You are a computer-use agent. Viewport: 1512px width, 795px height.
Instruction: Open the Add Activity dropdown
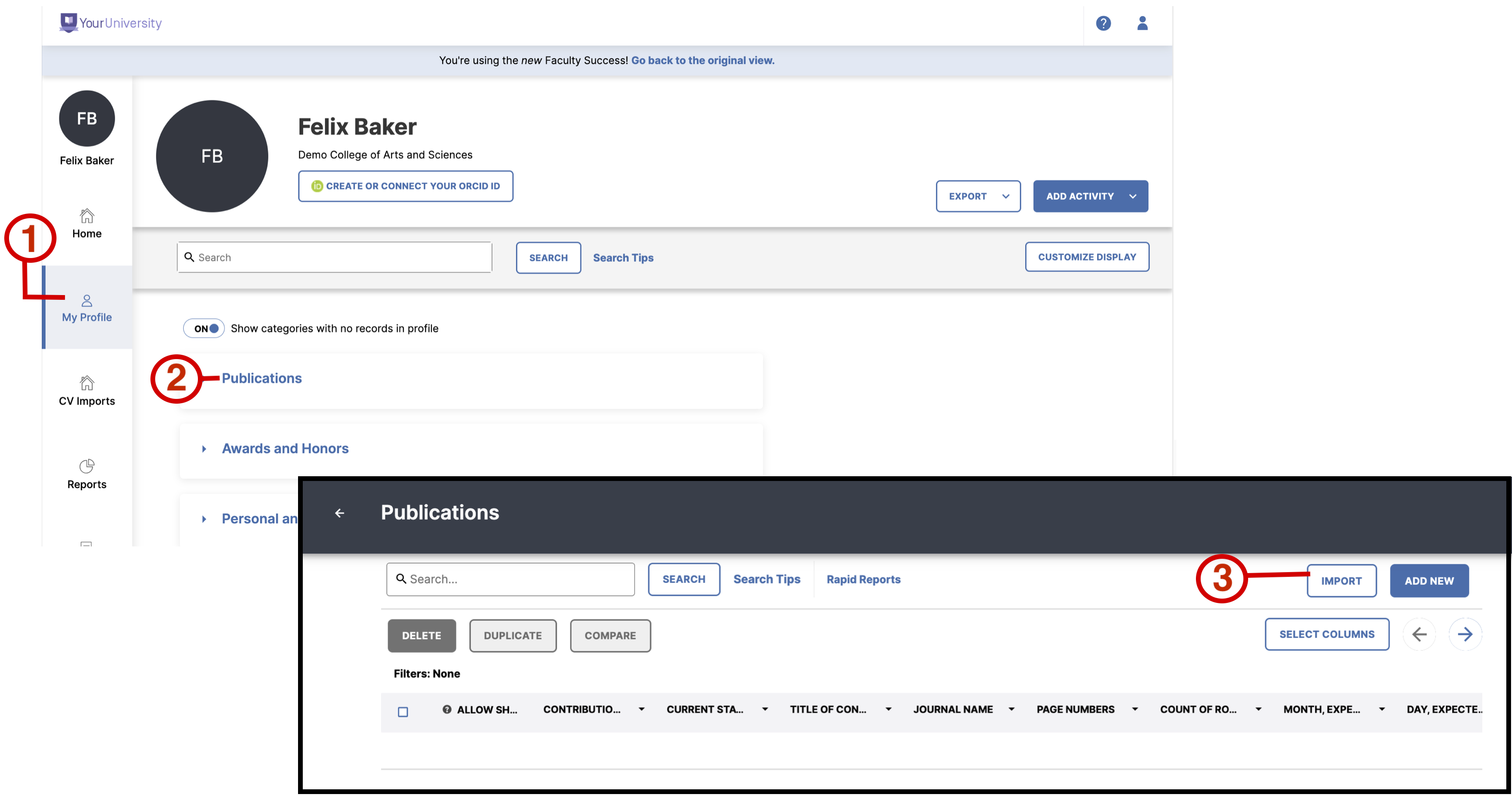pyautogui.click(x=1090, y=196)
